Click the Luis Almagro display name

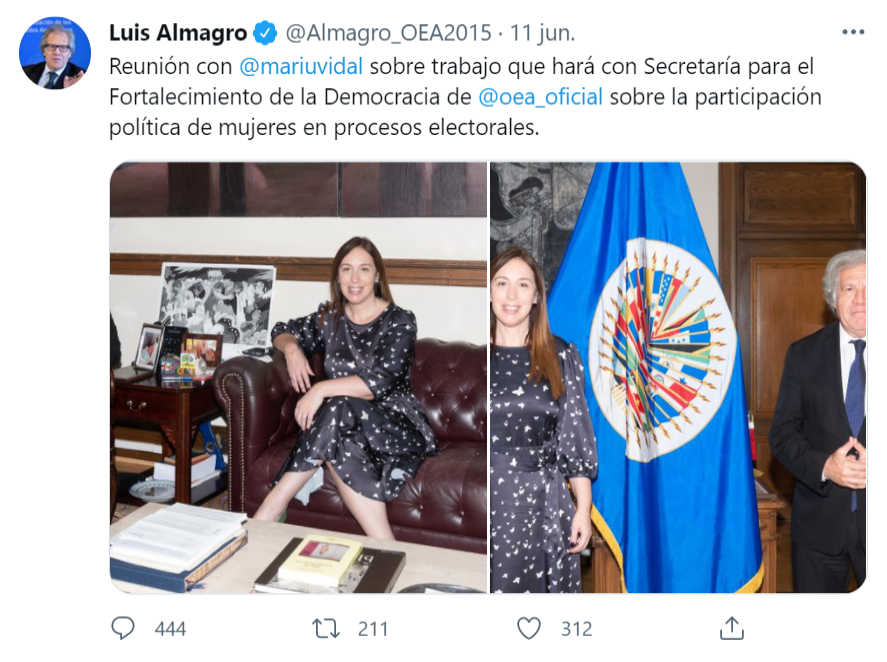[x=178, y=33]
